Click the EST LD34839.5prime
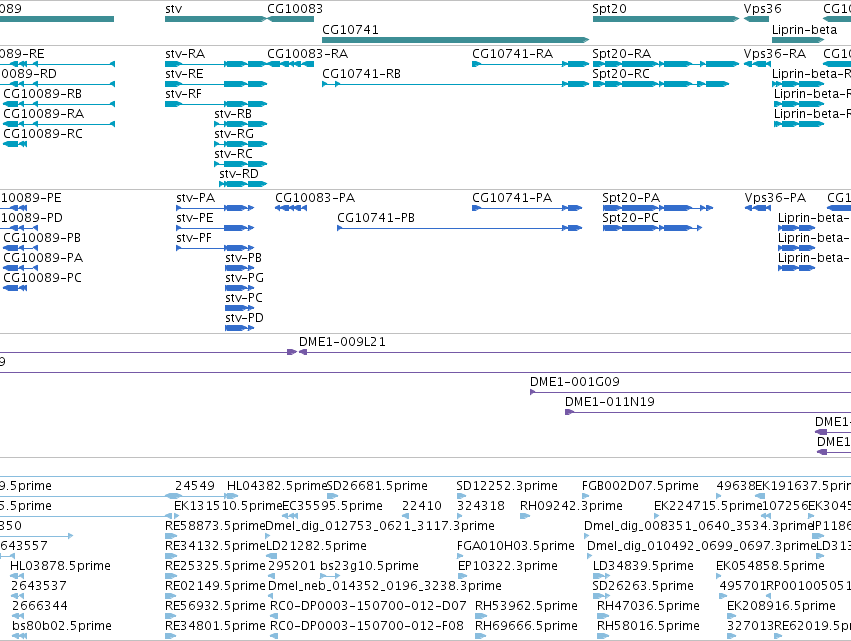Viewport: 851px width, 641px height. pos(643,566)
